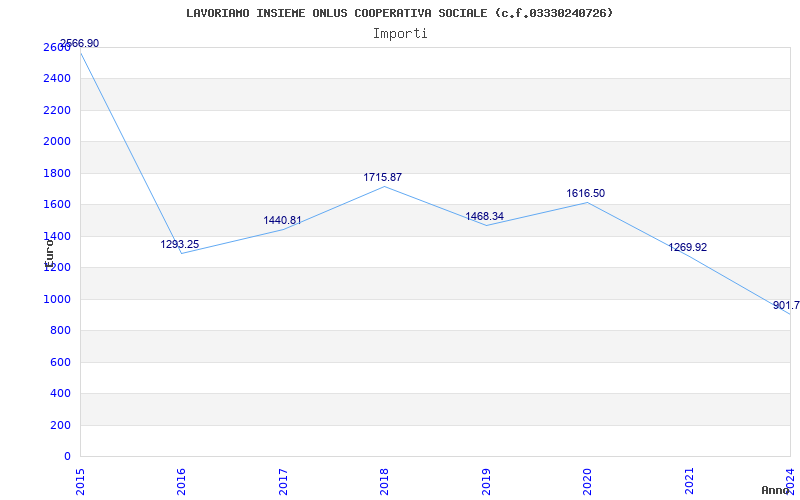
Task: Select the 2015 x-axis year label
Action: coord(80,480)
